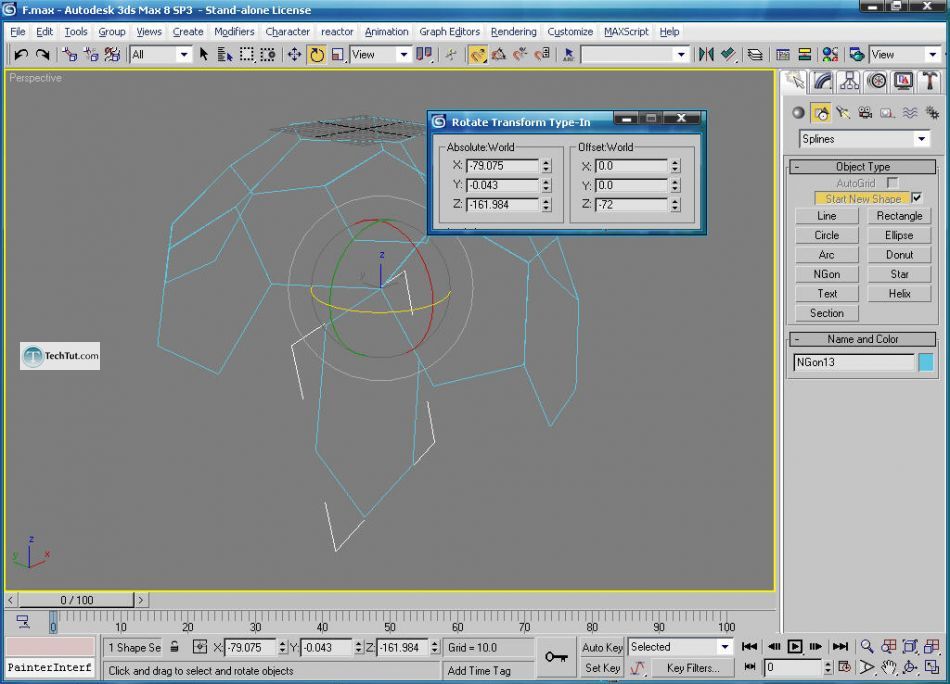Open the Modifiers menu

pos(234,32)
